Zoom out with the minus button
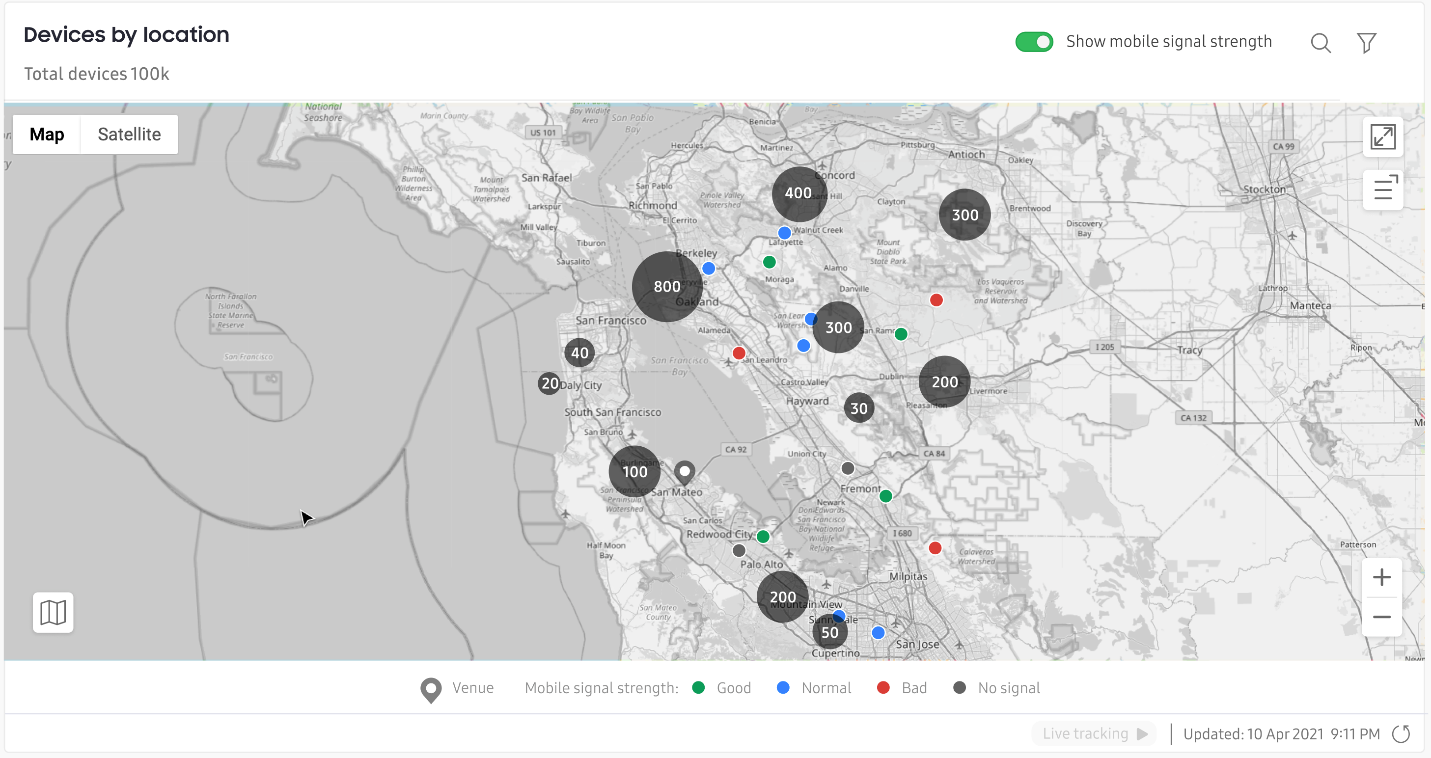 tap(1382, 618)
